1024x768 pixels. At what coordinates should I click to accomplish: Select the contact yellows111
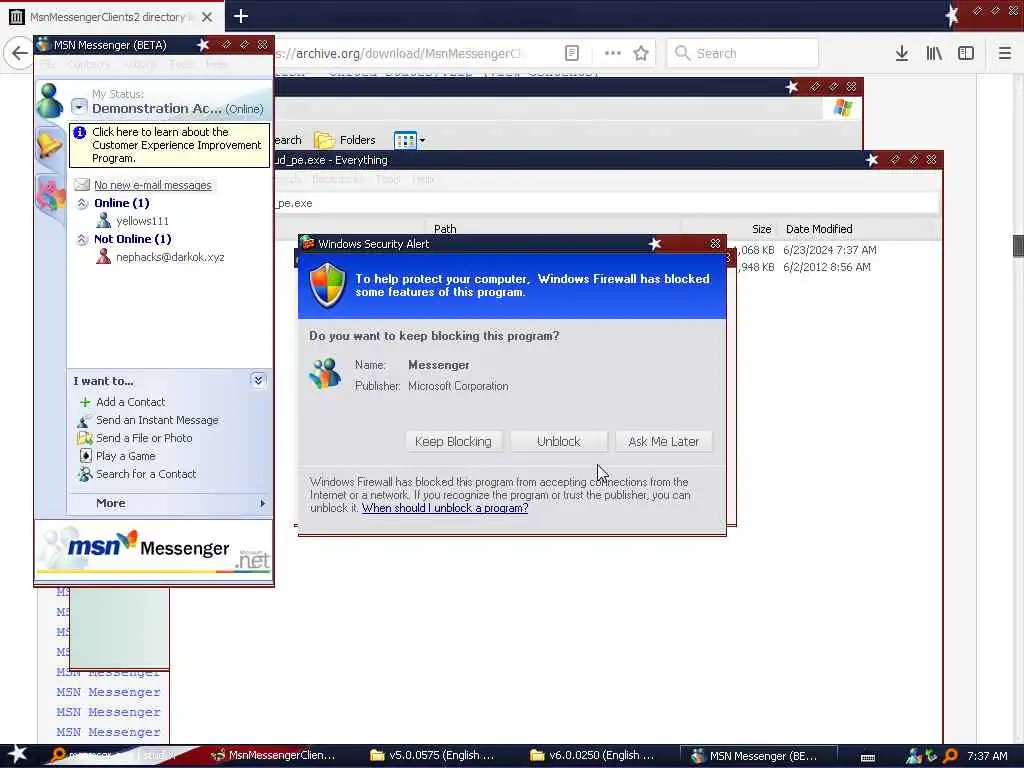142,221
